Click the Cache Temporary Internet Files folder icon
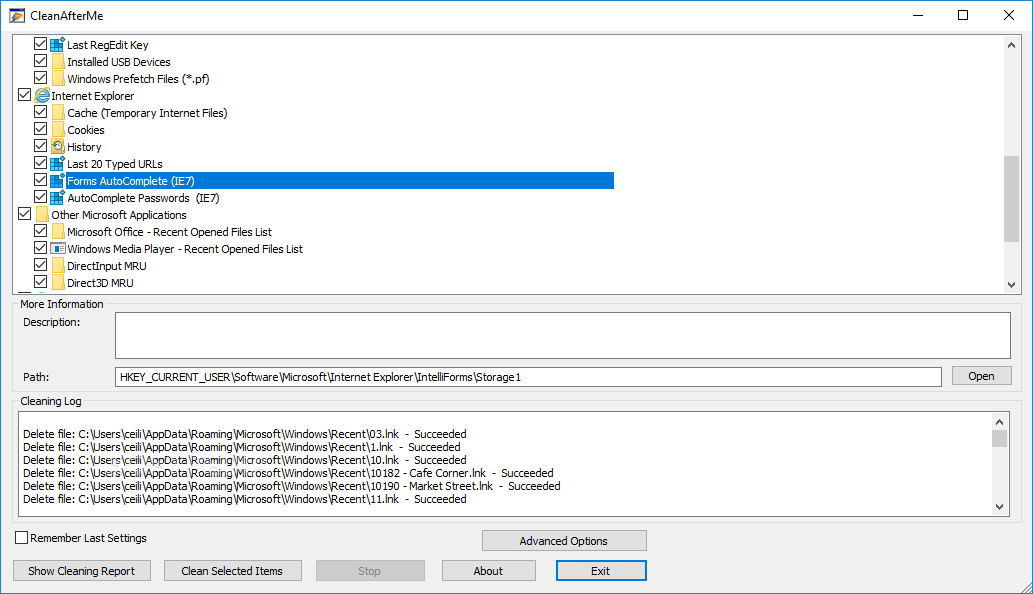This screenshot has width=1033, height=594. click(x=58, y=113)
